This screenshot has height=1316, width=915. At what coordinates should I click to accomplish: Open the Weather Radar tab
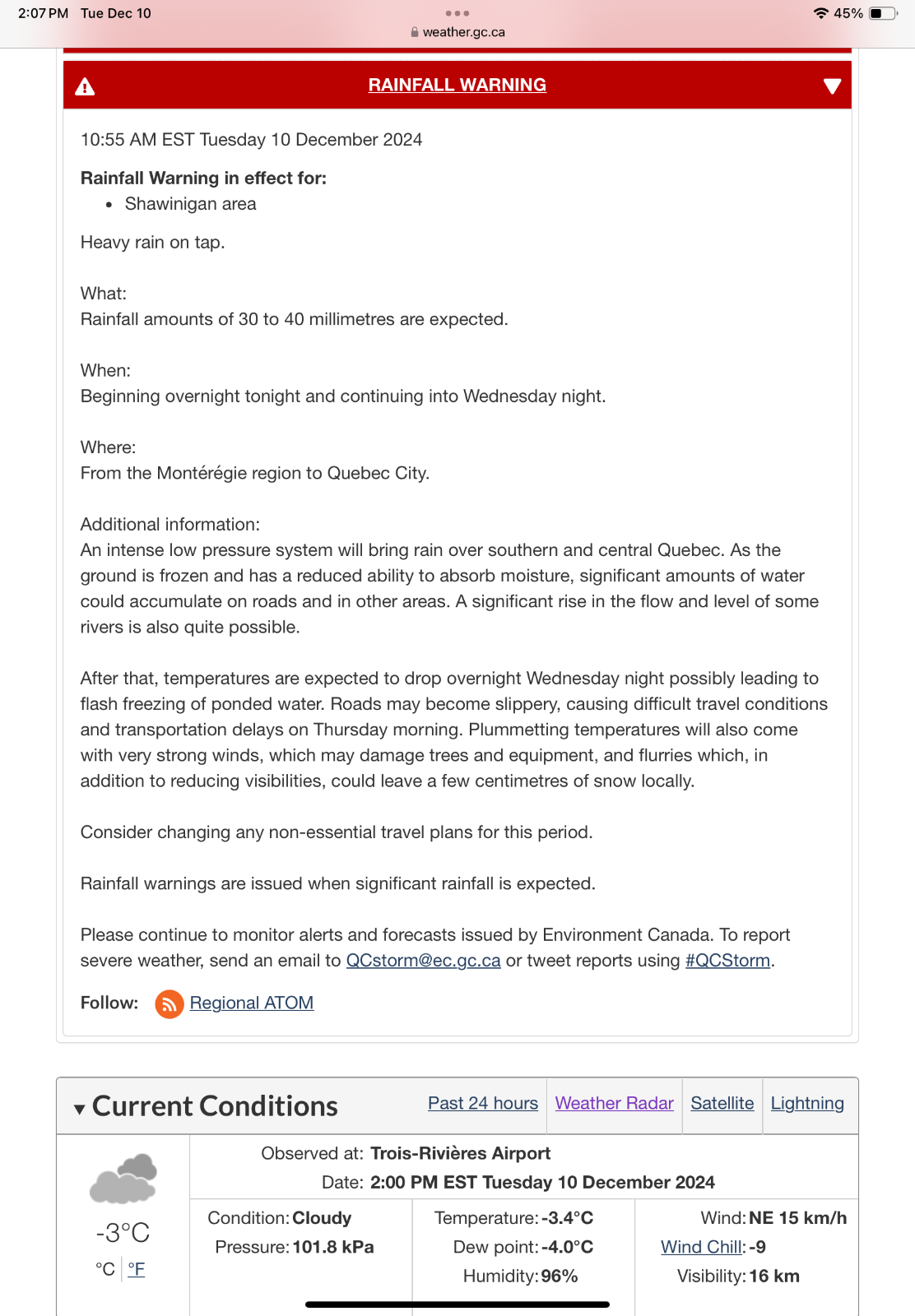point(614,1103)
